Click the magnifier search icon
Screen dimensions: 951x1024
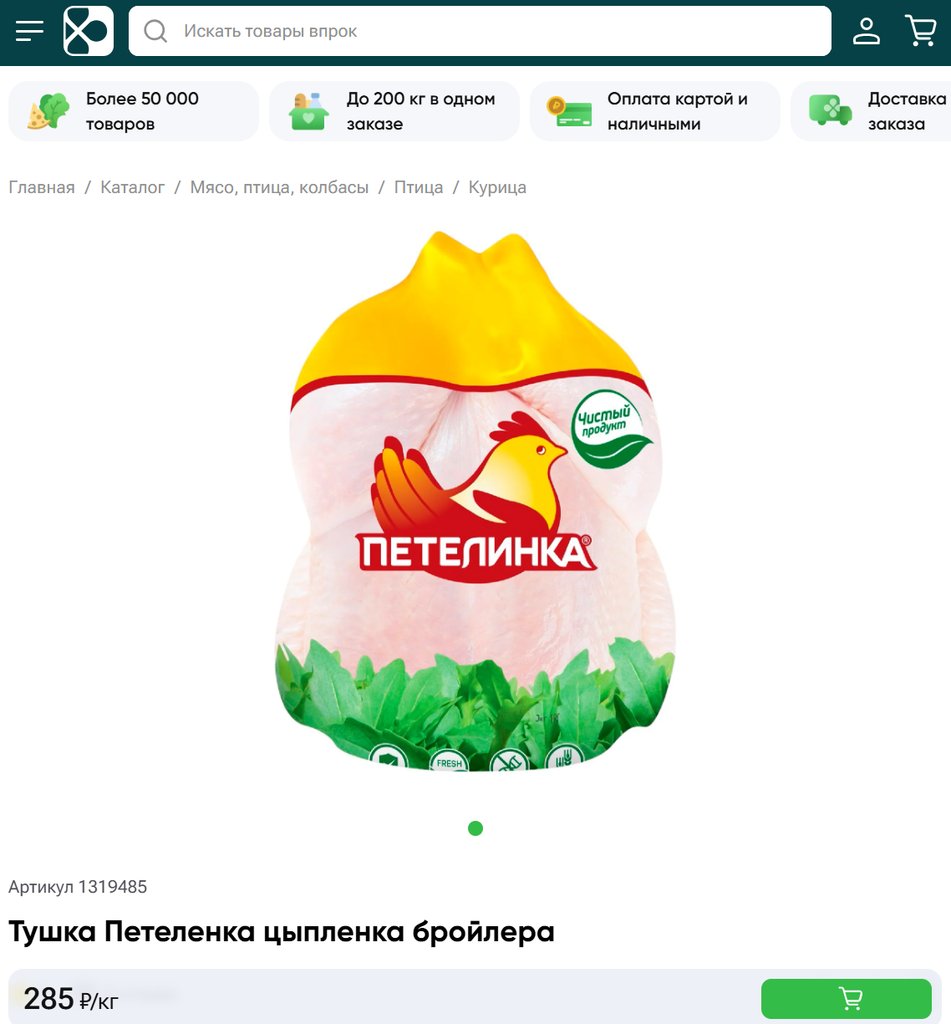[155, 31]
